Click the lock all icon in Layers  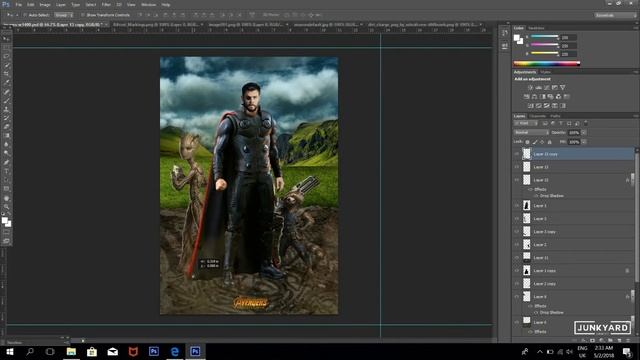549,142
